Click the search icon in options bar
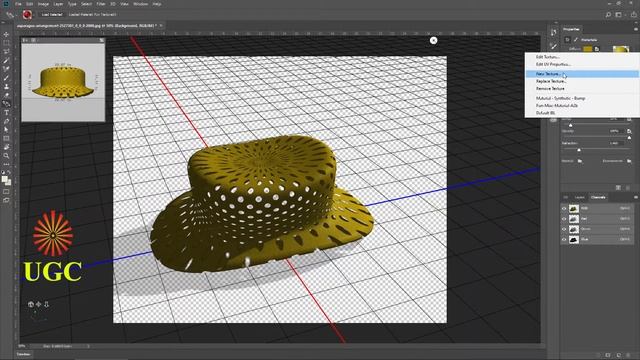 coord(608,15)
